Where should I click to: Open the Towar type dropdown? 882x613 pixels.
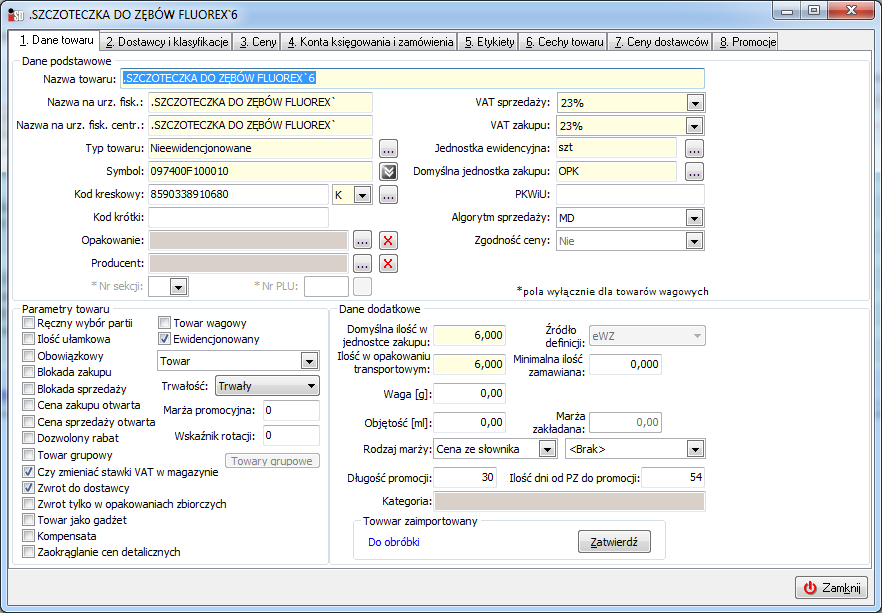tap(309, 361)
